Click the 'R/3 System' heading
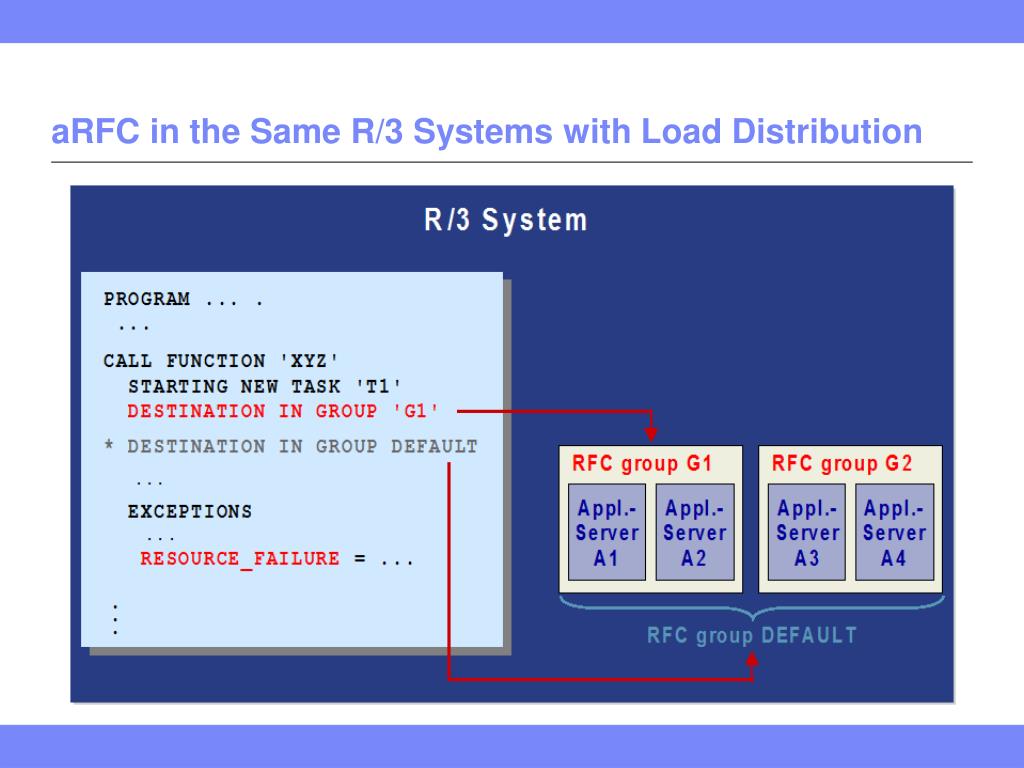 pos(506,220)
